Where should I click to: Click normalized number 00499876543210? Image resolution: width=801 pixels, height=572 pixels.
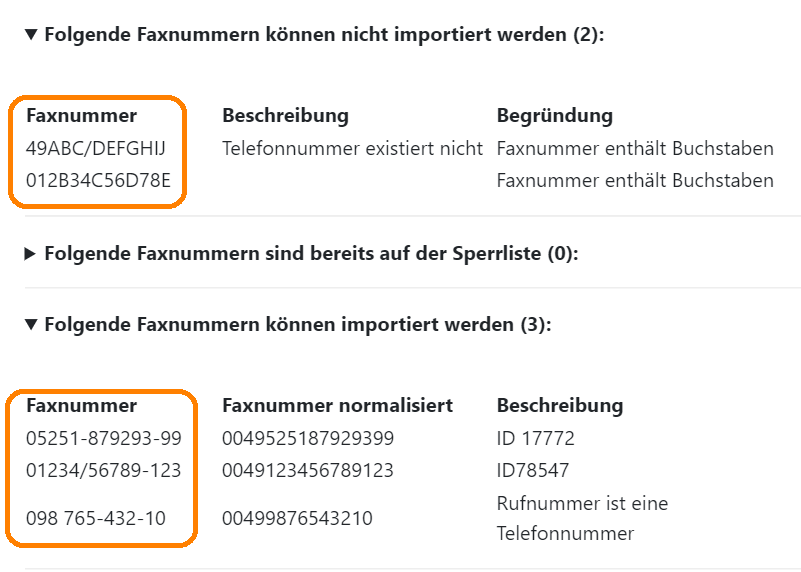(x=297, y=518)
